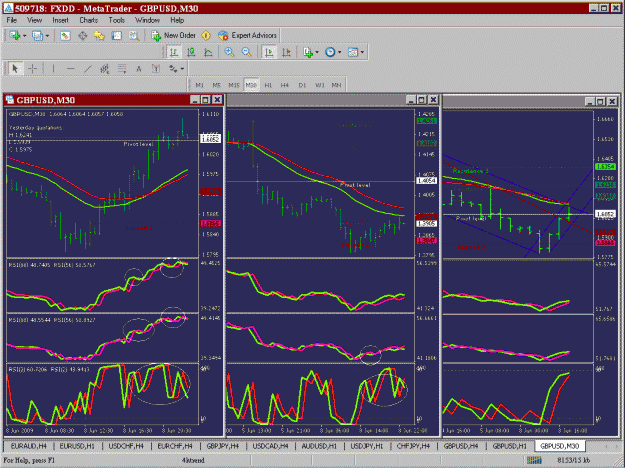Select the Text Label tool
The image size is (625, 468).
click(156, 69)
